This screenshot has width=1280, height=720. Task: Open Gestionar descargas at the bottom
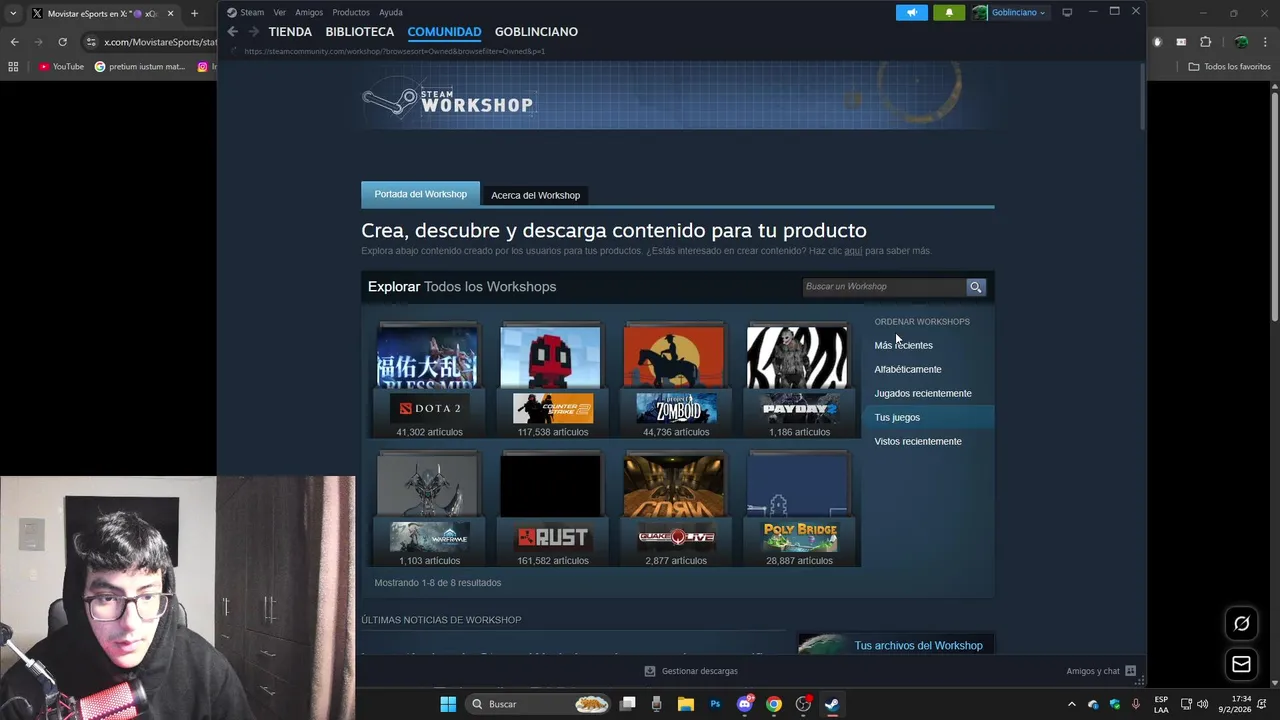pyautogui.click(x=691, y=671)
